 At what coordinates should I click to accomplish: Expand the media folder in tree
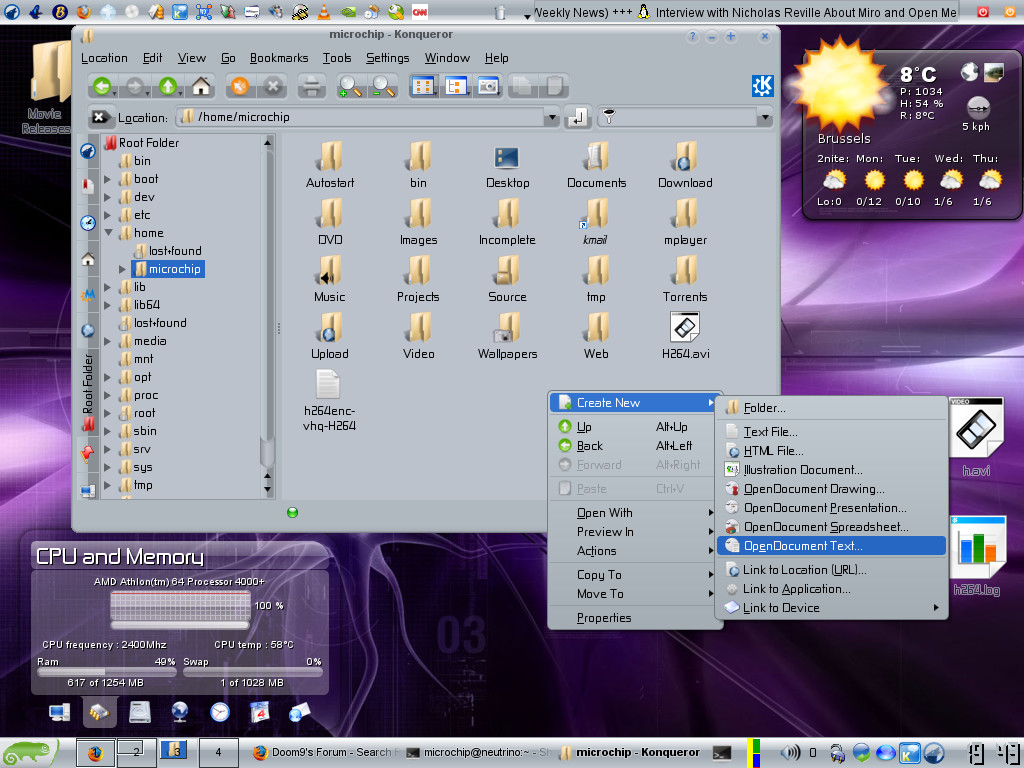click(108, 341)
